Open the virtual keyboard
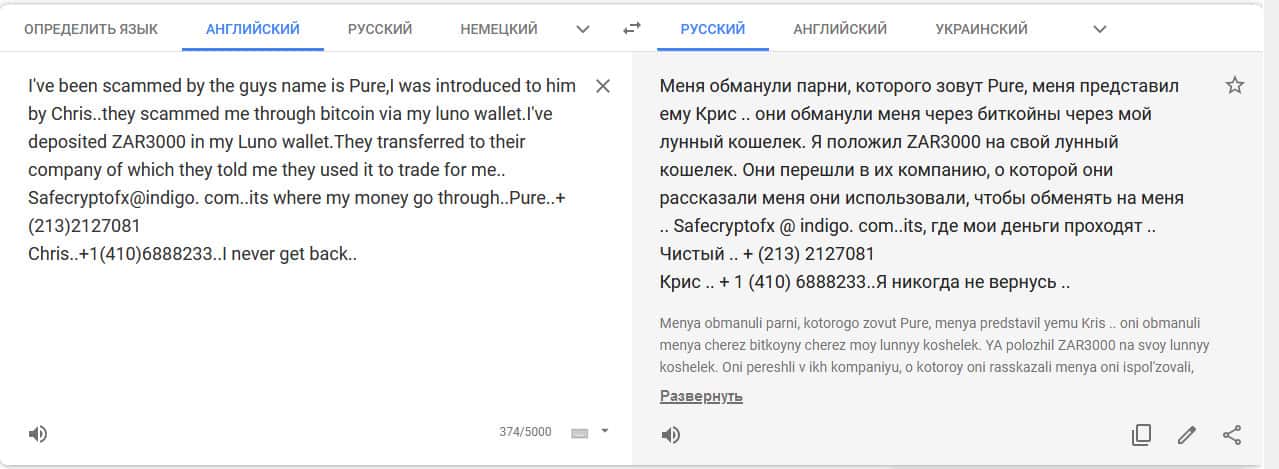 point(579,433)
